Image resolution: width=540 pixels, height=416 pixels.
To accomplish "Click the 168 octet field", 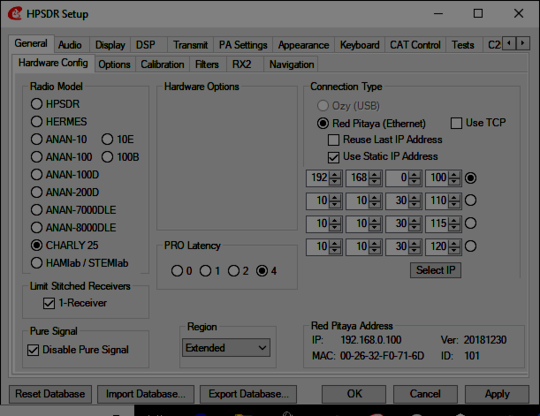I will point(358,178).
